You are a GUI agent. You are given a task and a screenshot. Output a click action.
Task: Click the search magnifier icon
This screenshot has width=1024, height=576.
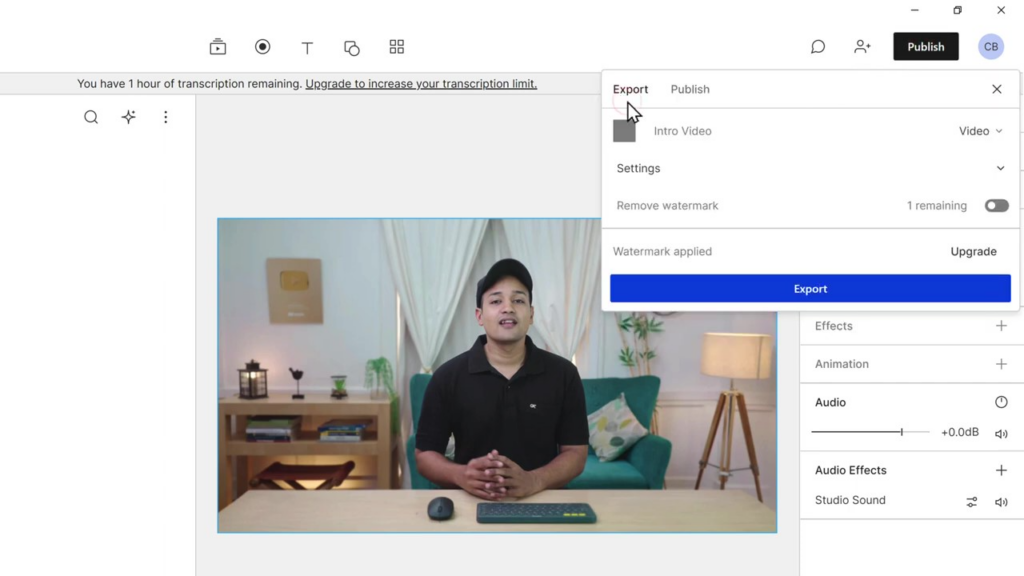91,117
